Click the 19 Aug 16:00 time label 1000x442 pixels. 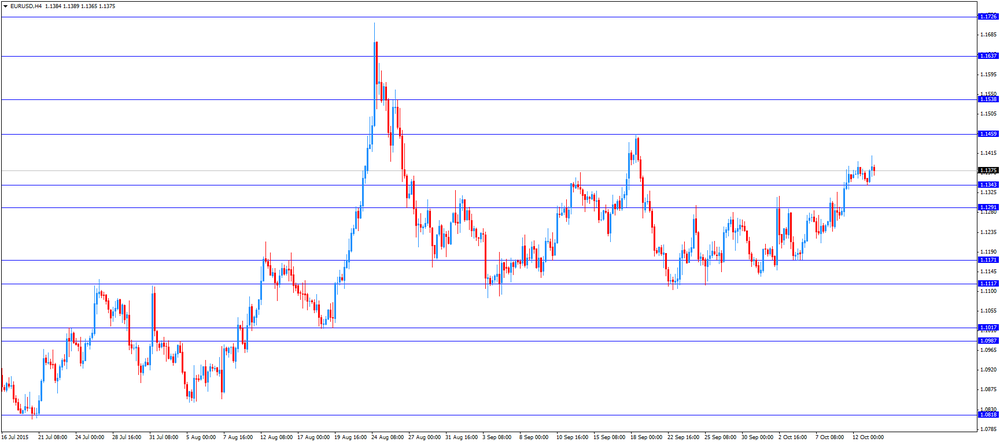point(349,438)
